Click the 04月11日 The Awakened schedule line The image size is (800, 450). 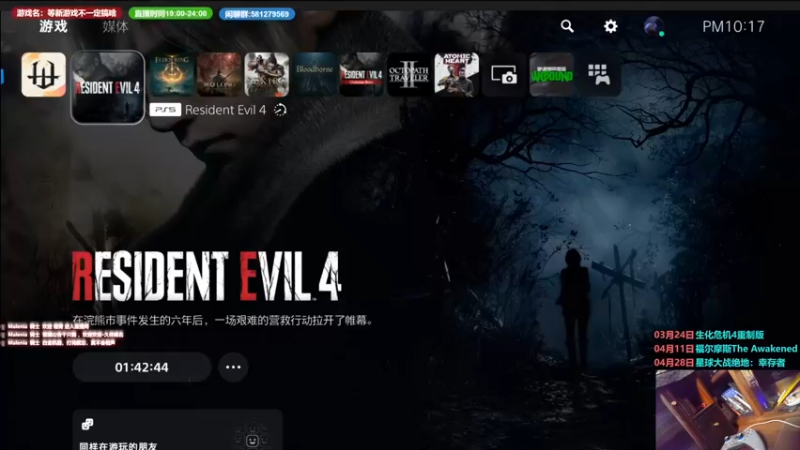(726, 349)
